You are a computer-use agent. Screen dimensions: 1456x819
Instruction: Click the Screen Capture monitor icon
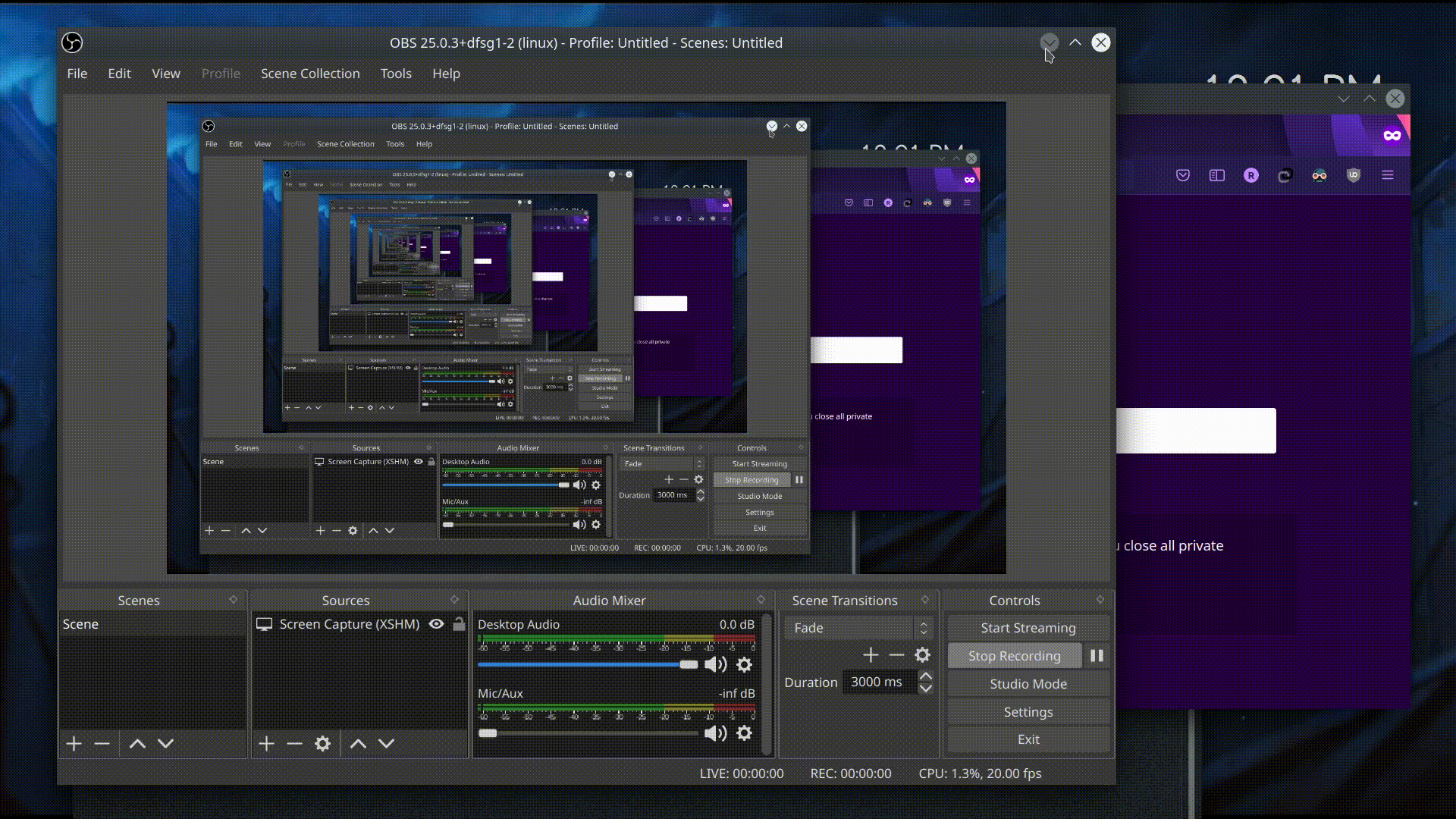pos(264,624)
